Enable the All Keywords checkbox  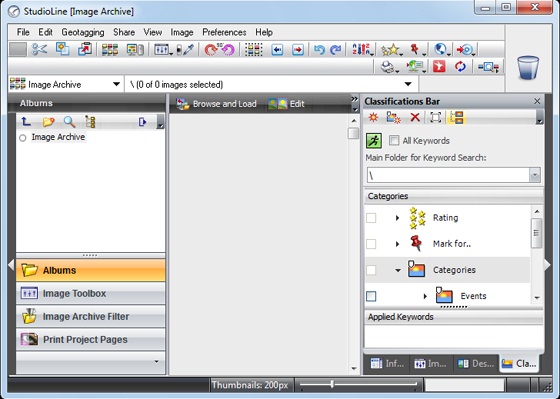[394, 140]
